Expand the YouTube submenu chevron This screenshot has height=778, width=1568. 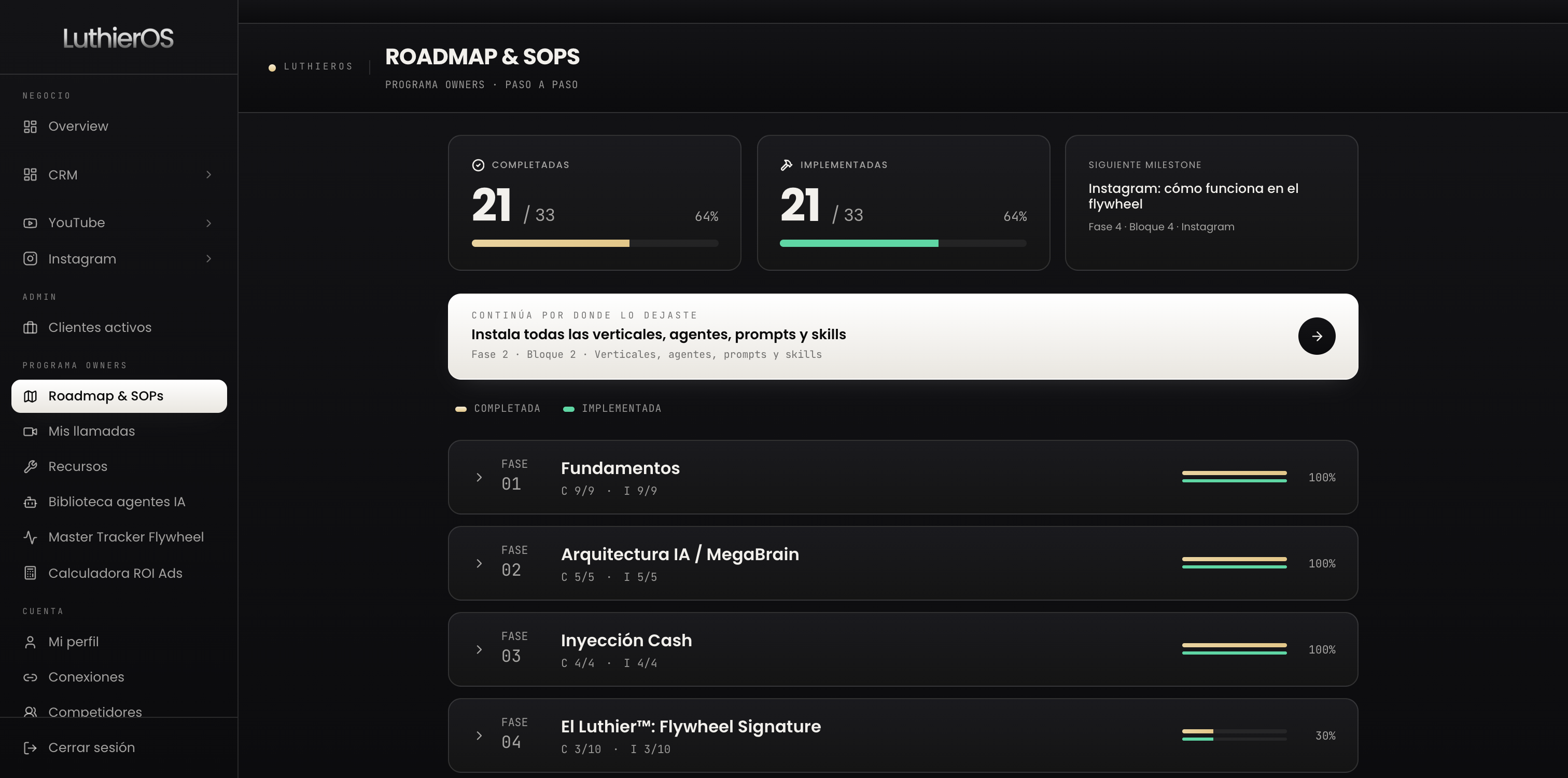209,223
